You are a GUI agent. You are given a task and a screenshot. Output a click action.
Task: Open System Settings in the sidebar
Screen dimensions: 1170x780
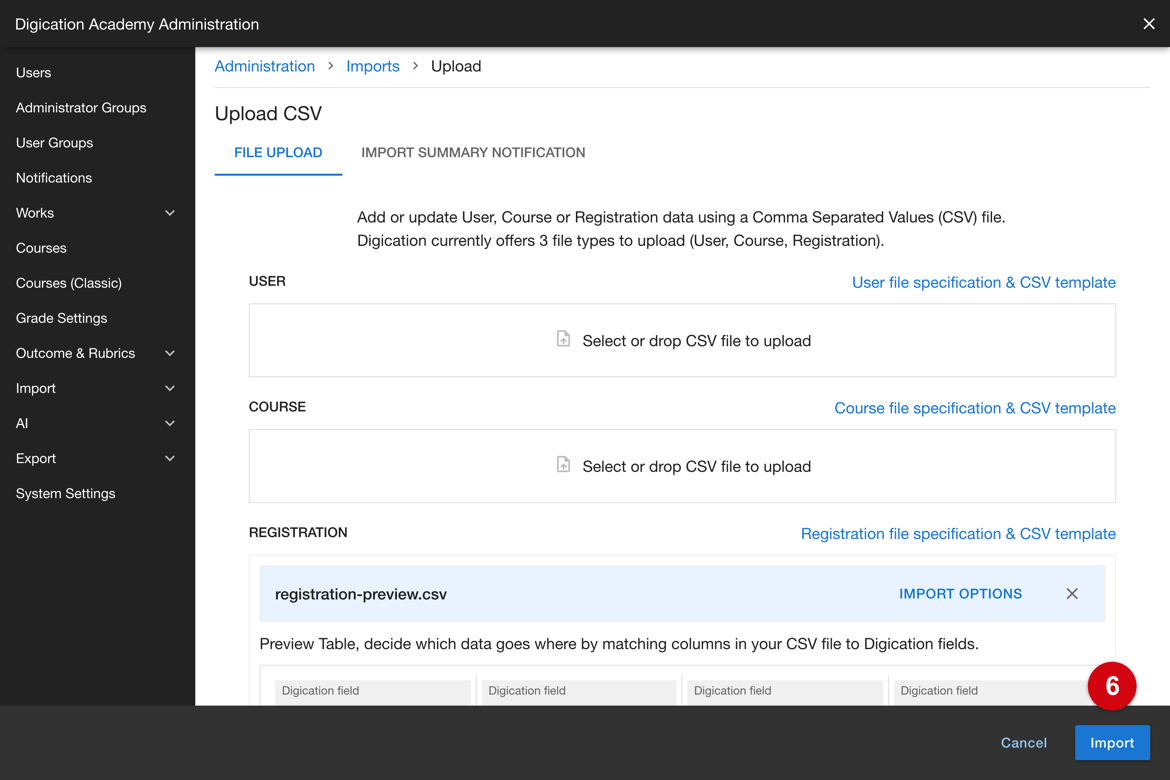pyautogui.click(x=66, y=493)
